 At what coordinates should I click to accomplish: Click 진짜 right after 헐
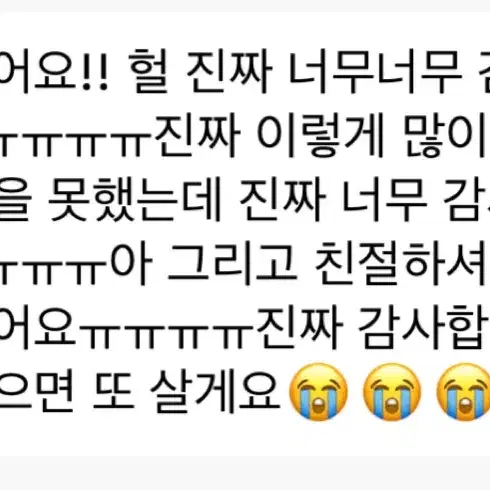(x=229, y=71)
